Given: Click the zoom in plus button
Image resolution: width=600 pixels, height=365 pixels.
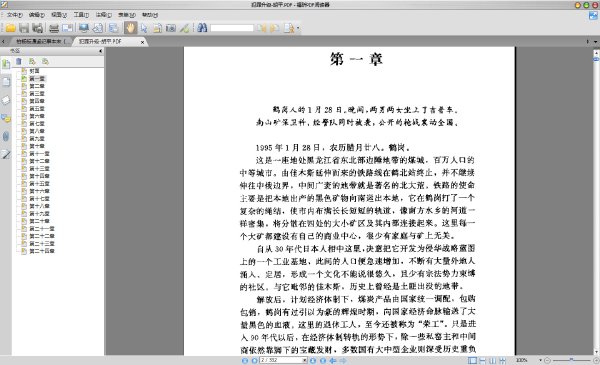Looking at the screenshot, I should click(596, 360).
